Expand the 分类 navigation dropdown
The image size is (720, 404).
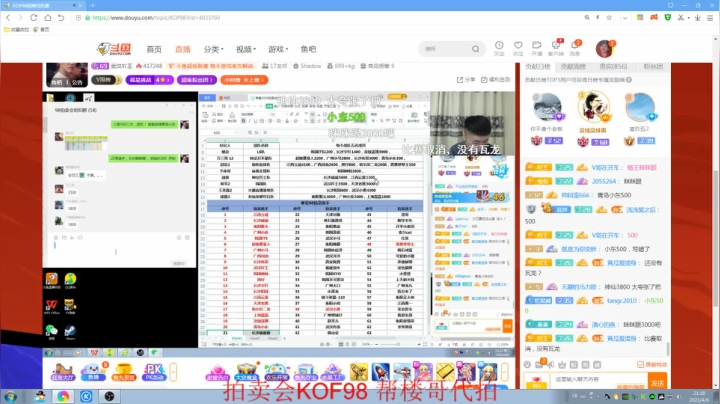(214, 49)
